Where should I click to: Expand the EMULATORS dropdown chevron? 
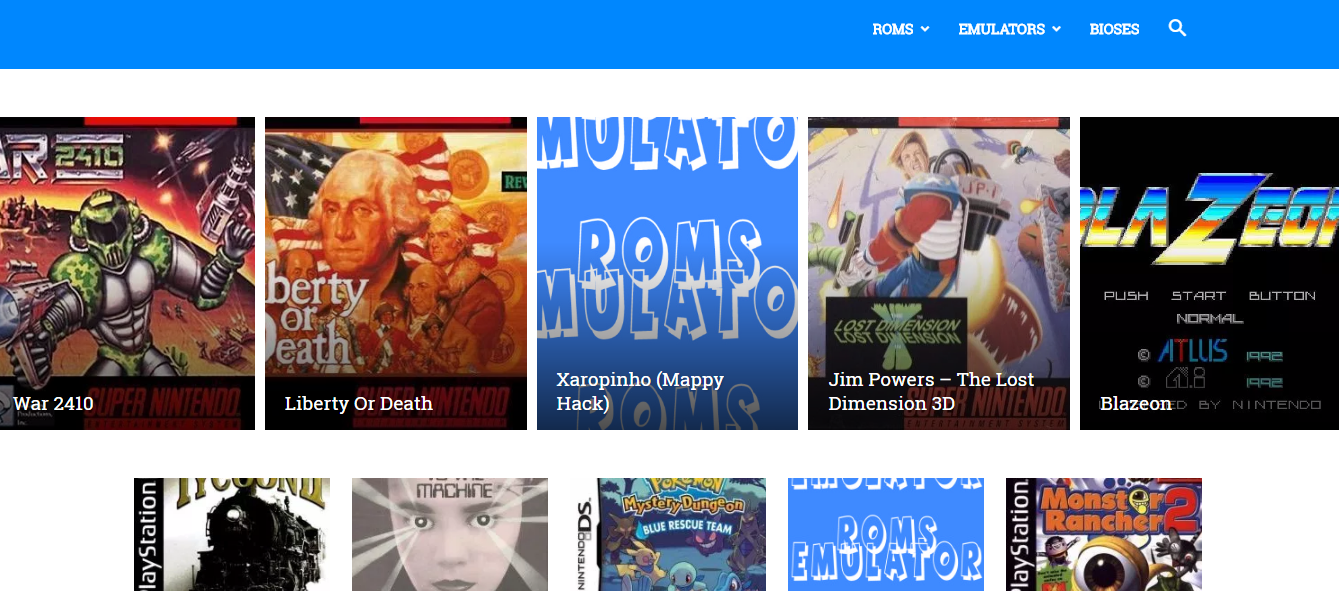pyautogui.click(x=1056, y=29)
